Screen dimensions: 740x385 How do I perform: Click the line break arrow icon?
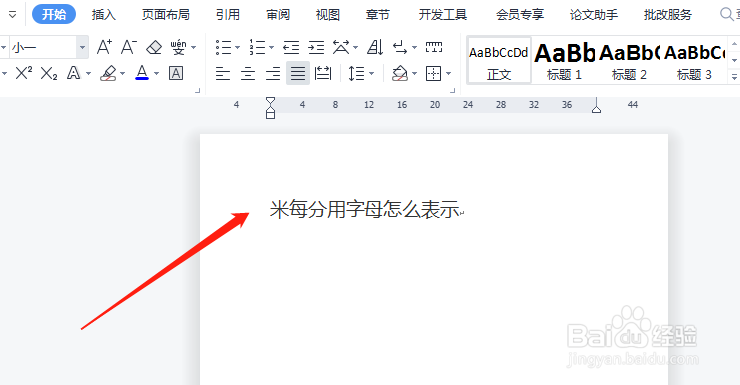pos(400,47)
